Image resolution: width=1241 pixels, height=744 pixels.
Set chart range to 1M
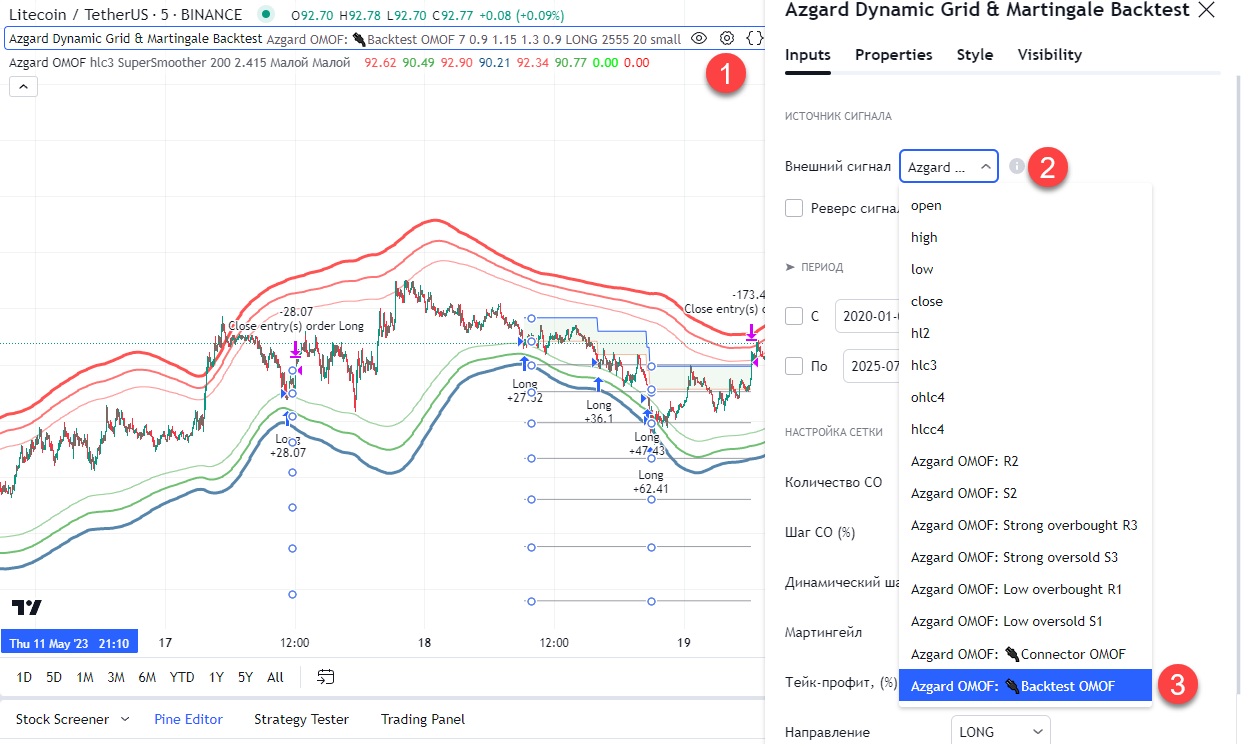[85, 677]
